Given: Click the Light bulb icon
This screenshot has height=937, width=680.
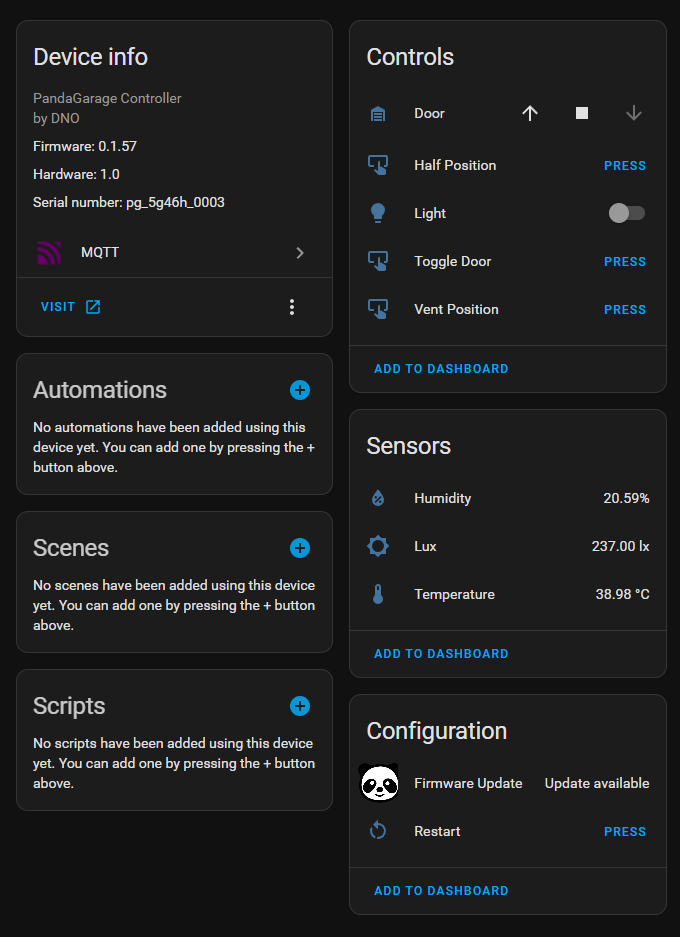Looking at the screenshot, I should [378, 213].
